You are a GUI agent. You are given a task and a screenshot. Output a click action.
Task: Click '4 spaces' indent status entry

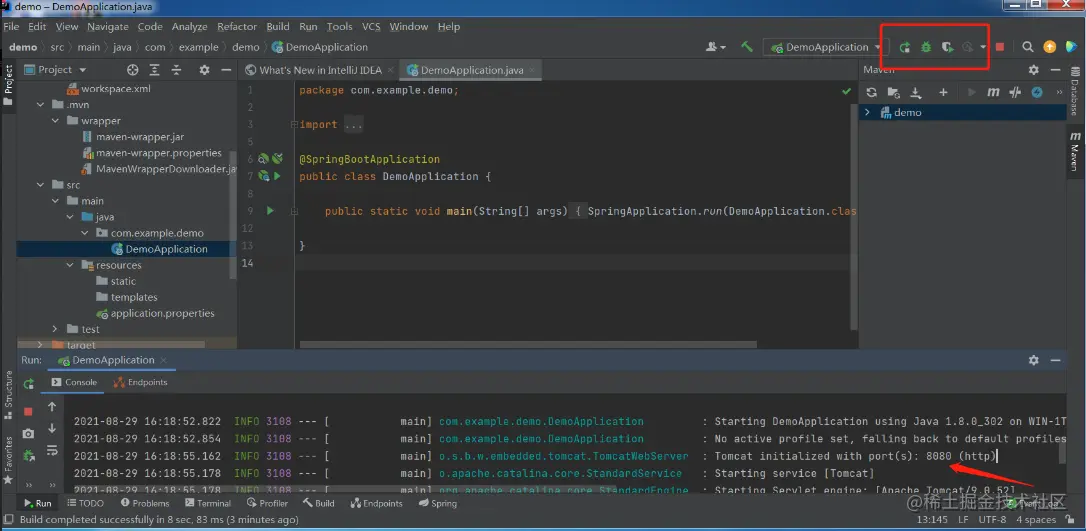1036,519
